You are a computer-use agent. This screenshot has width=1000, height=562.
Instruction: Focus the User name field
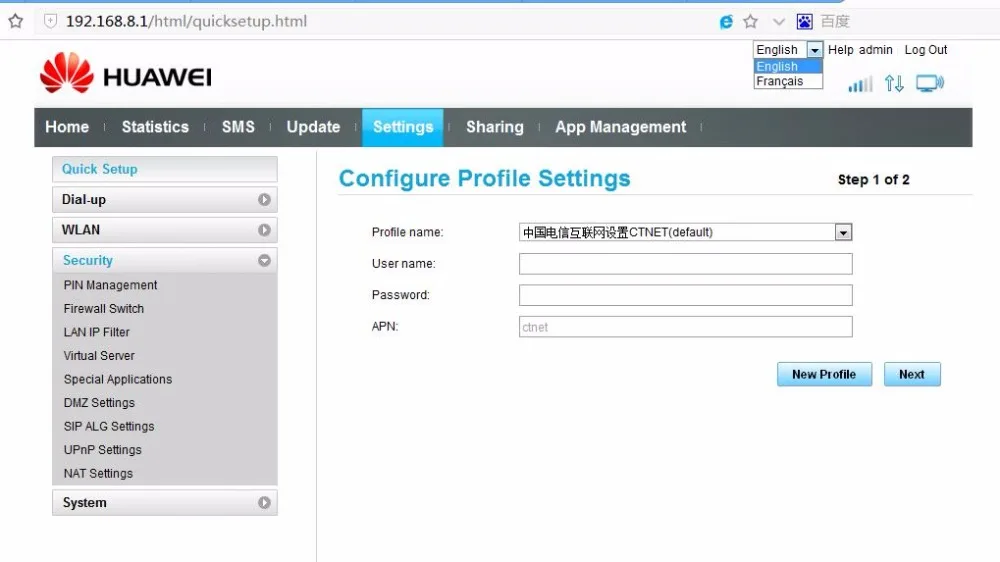pos(686,264)
